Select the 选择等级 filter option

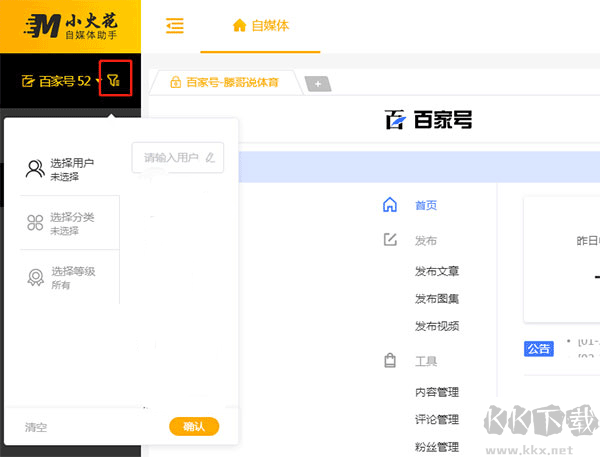click(x=70, y=277)
